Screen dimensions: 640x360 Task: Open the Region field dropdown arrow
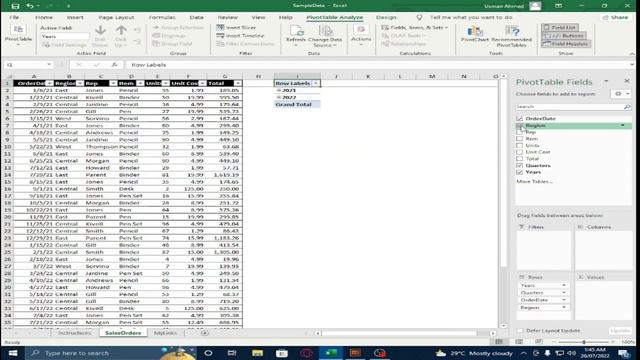coord(623,126)
